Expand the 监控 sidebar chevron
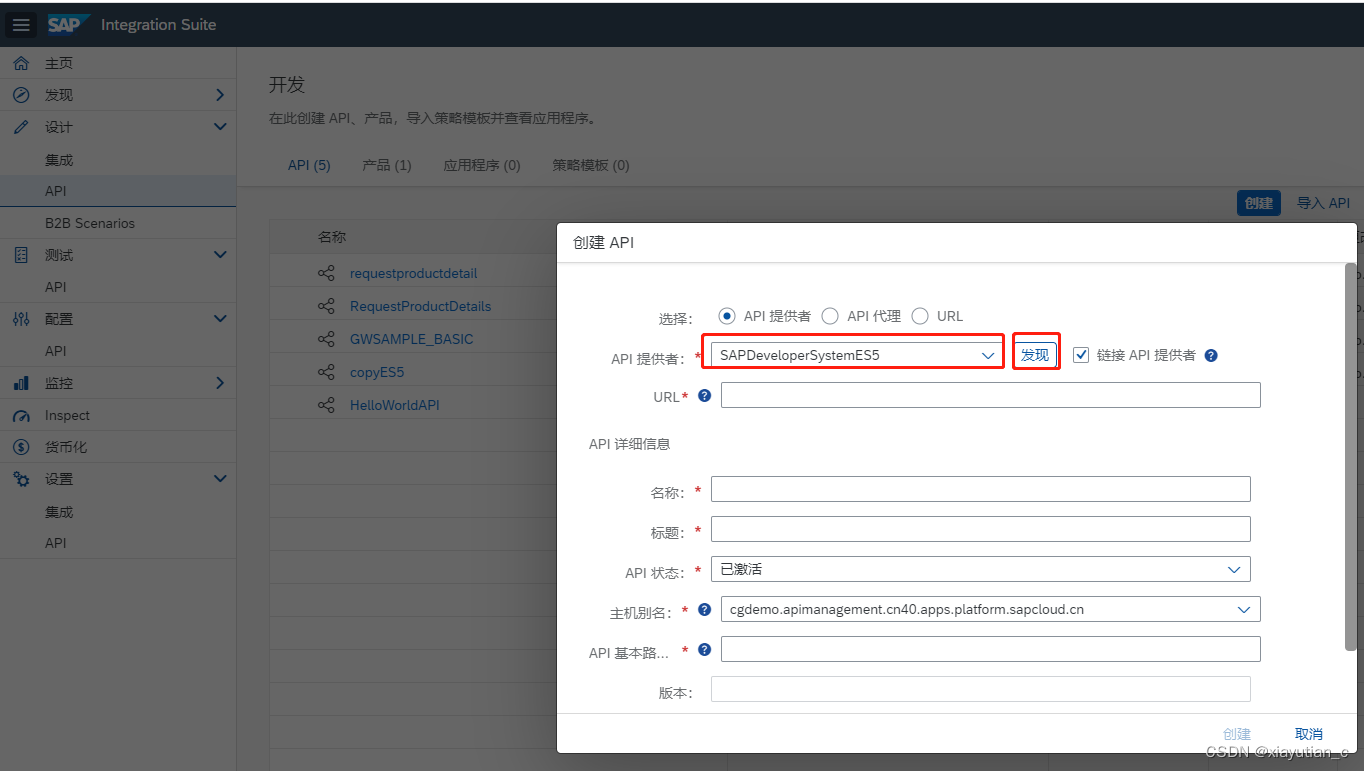This screenshot has height=771, width=1364. click(x=220, y=383)
